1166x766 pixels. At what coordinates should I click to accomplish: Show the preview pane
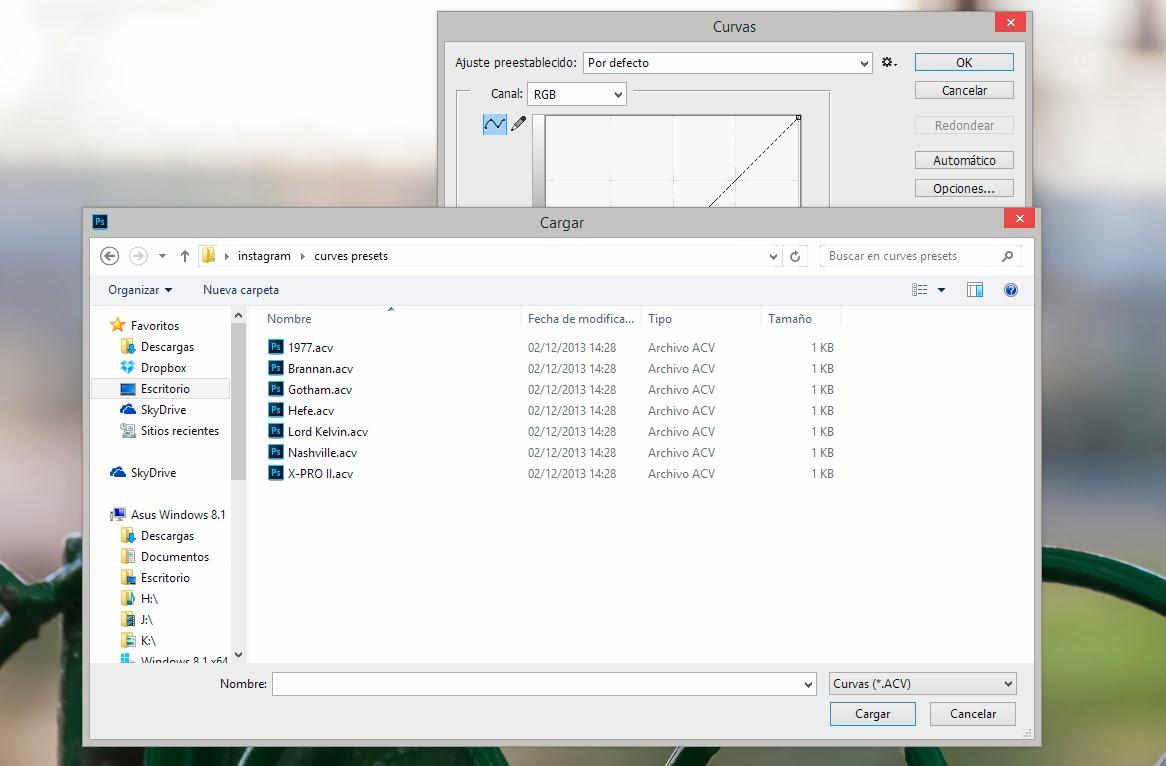(x=975, y=290)
